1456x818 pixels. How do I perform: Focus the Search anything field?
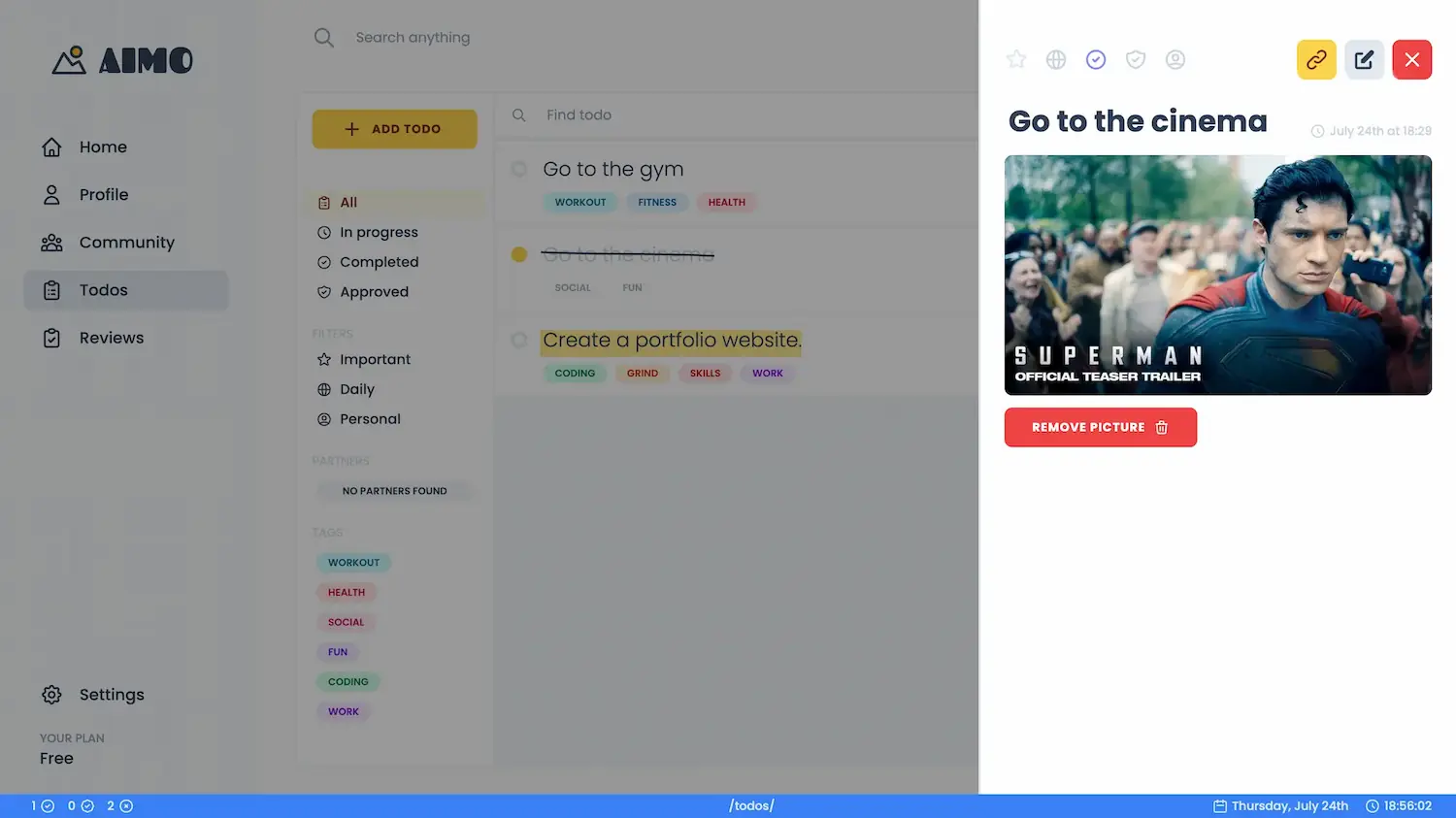(x=413, y=38)
